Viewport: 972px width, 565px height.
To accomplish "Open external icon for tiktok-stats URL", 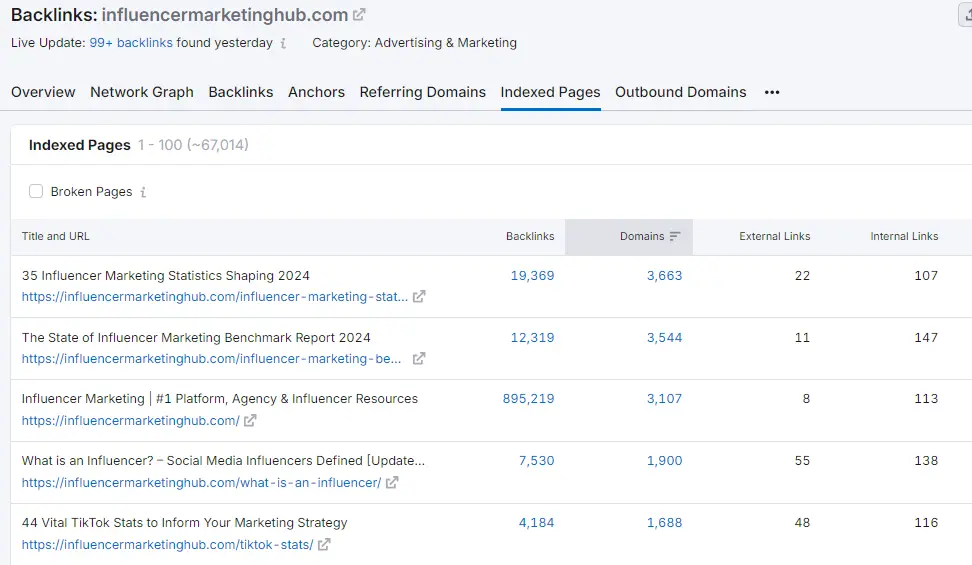I will 324,545.
